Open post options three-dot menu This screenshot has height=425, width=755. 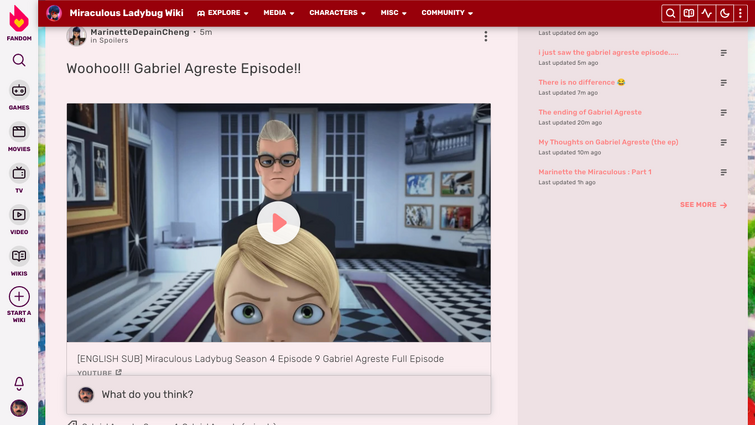click(x=485, y=36)
